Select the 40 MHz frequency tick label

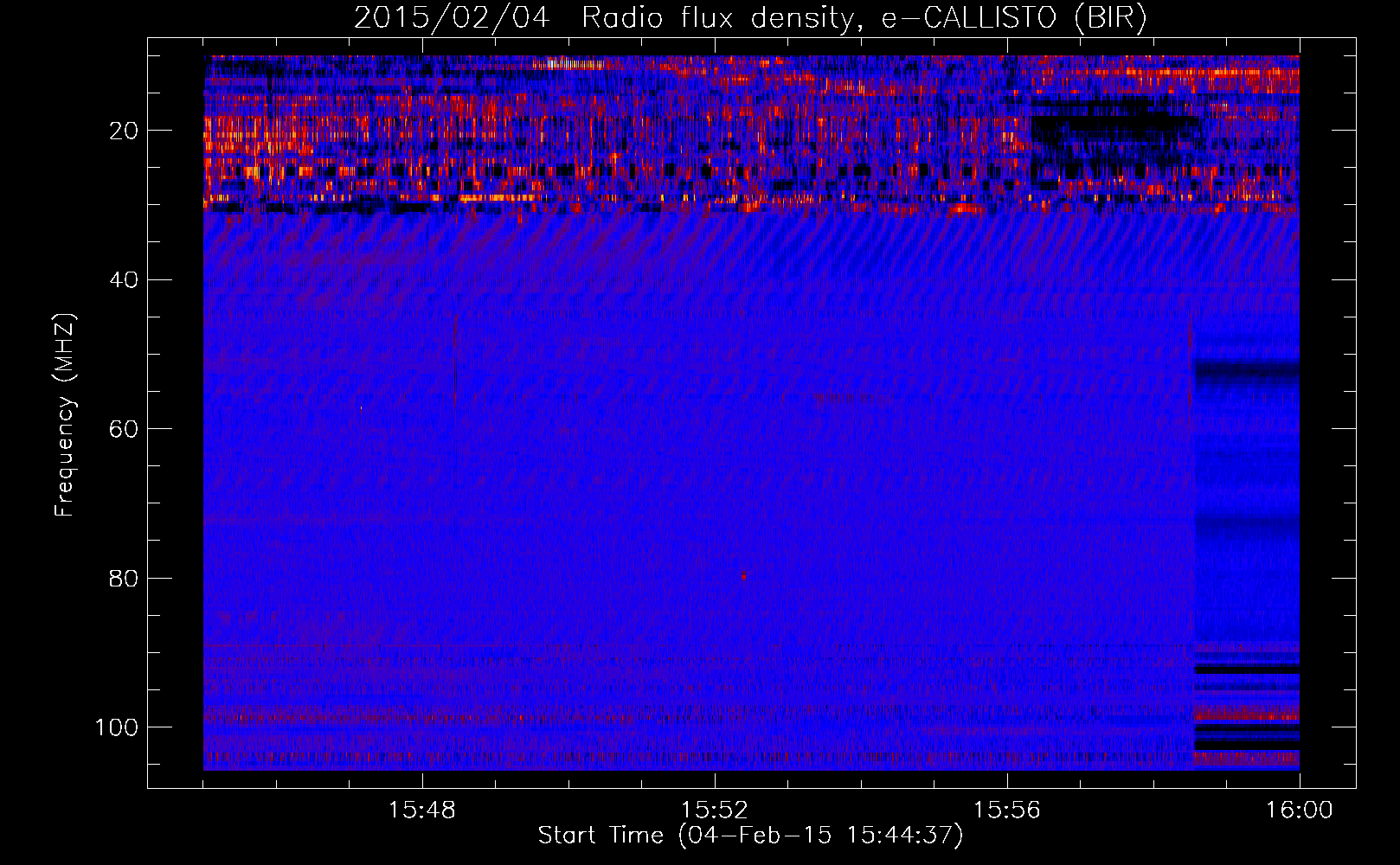pos(124,280)
